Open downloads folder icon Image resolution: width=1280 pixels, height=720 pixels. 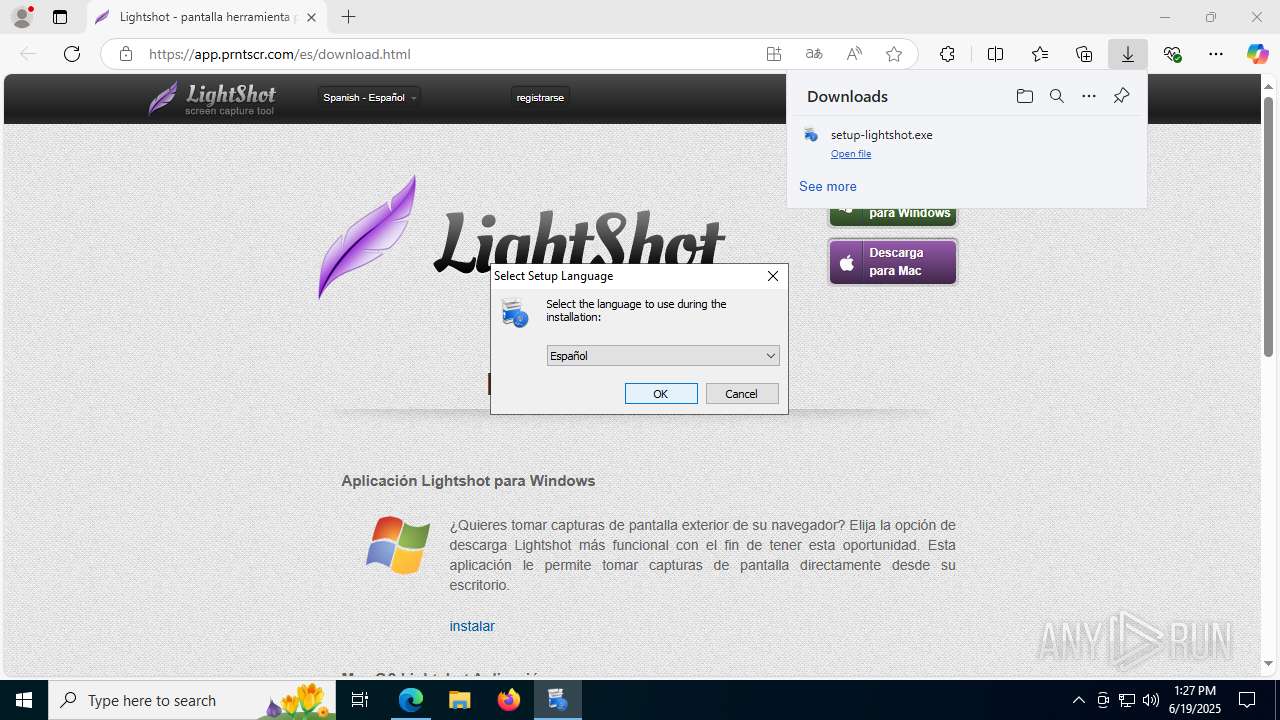(1024, 96)
